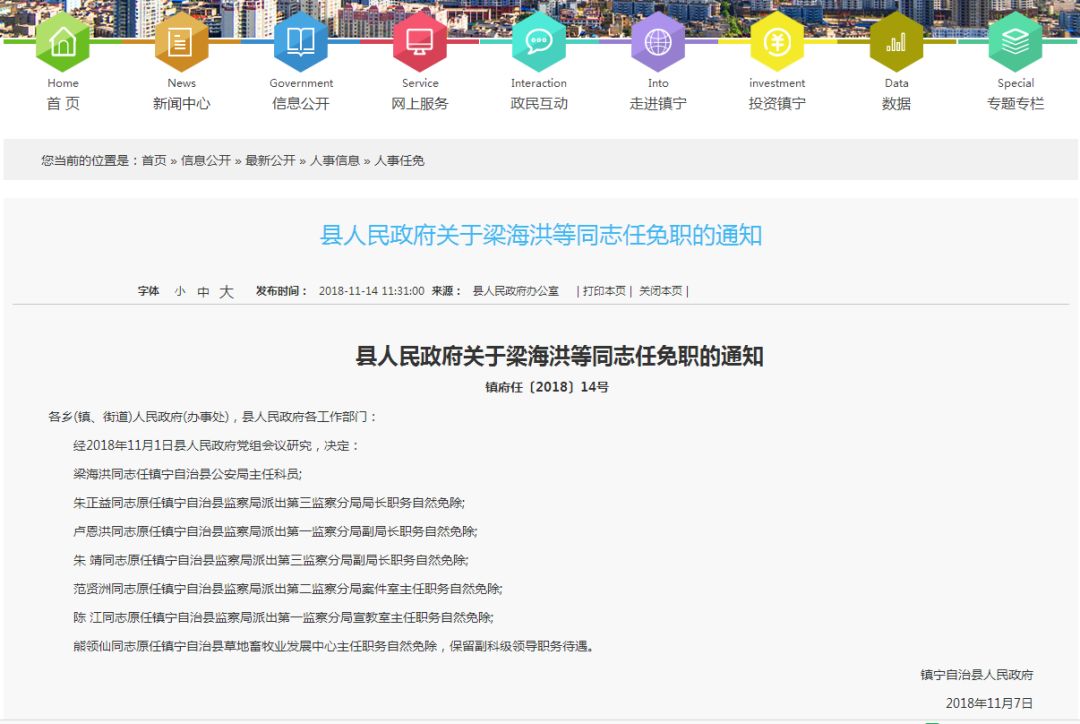Open the red Service monitor icon
1080x724 pixels.
pyautogui.click(x=419, y=42)
